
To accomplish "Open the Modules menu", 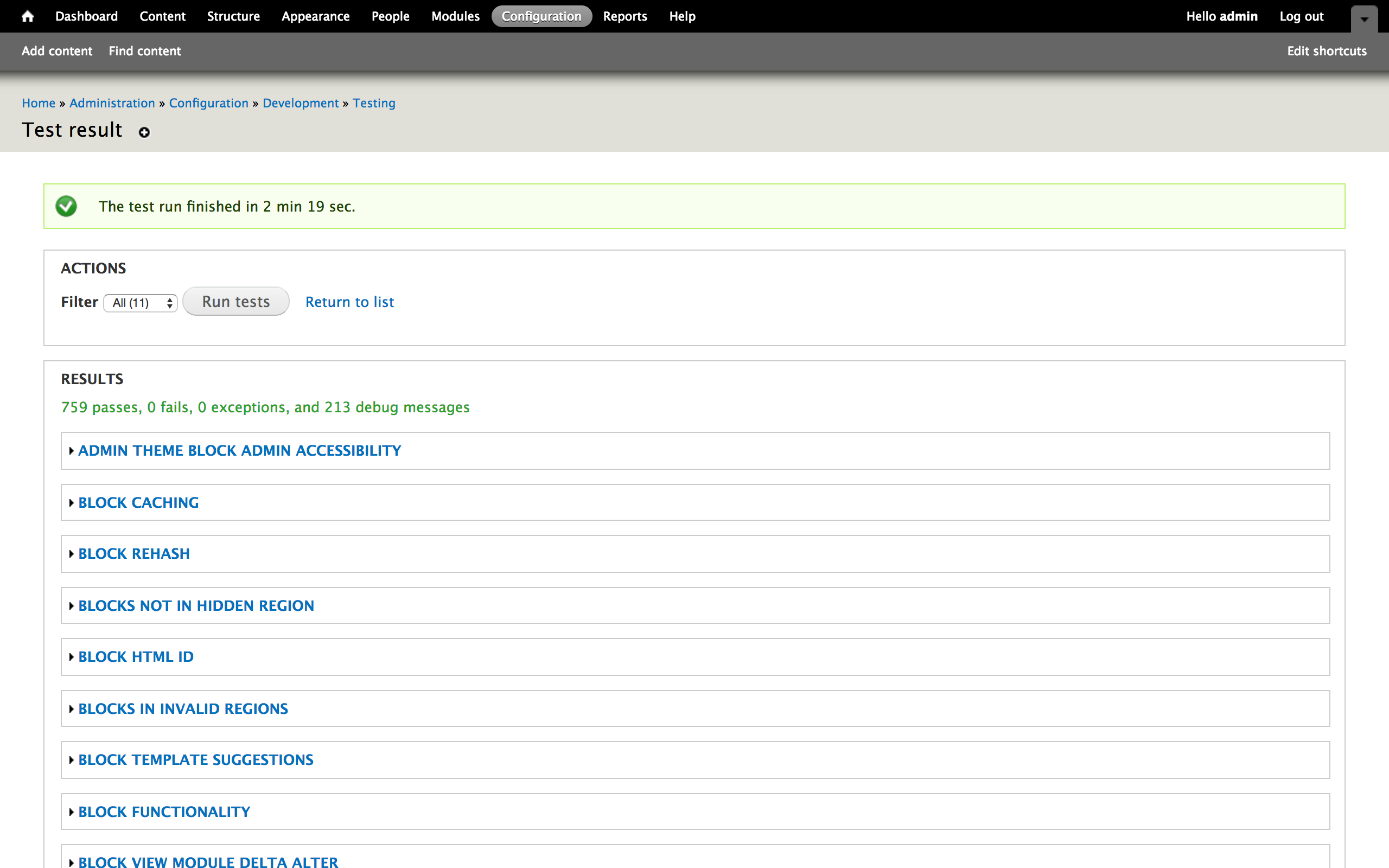I will (x=455, y=16).
